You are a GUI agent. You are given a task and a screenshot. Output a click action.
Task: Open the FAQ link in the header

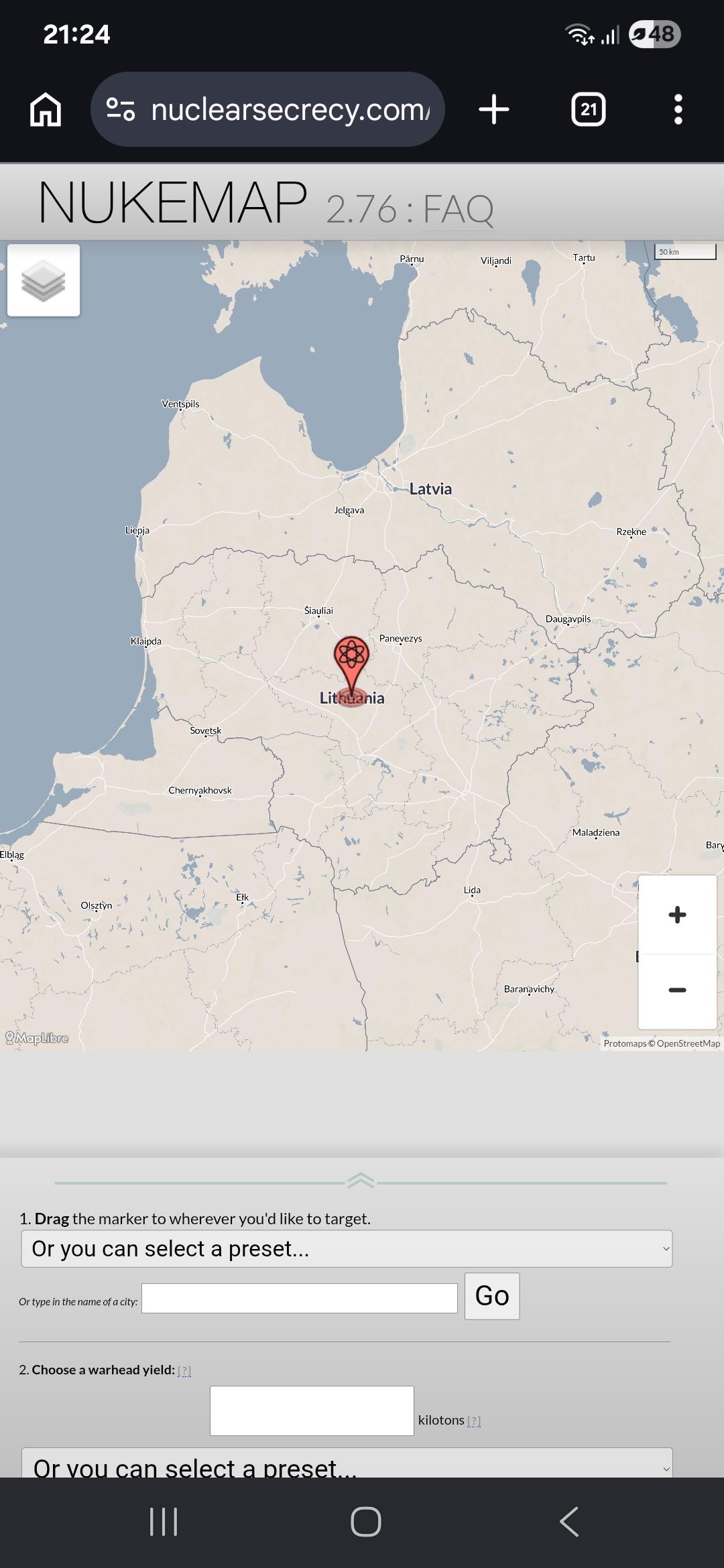tap(459, 210)
